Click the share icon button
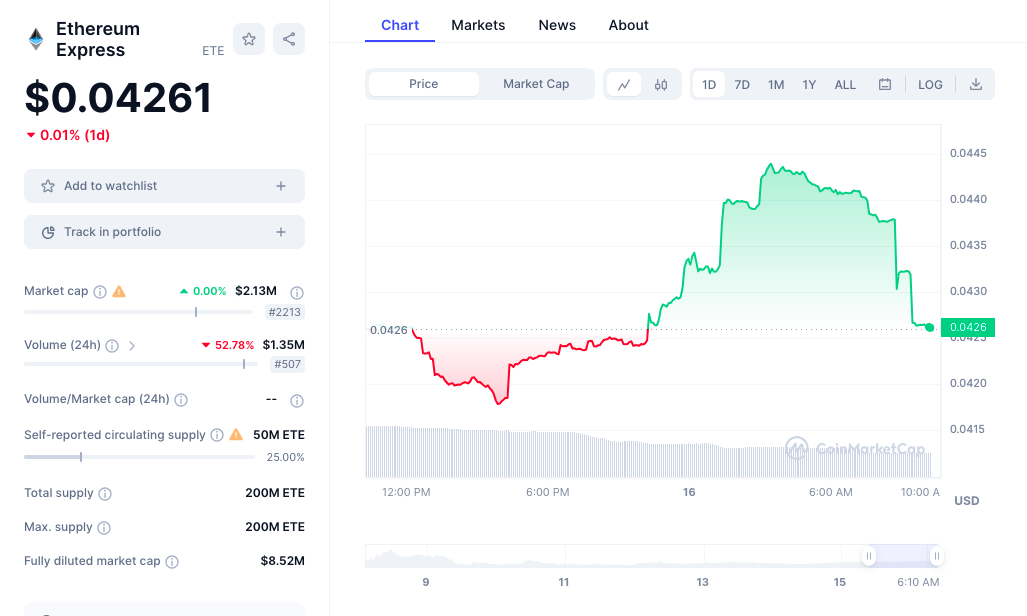The image size is (1027, 616). (289, 39)
